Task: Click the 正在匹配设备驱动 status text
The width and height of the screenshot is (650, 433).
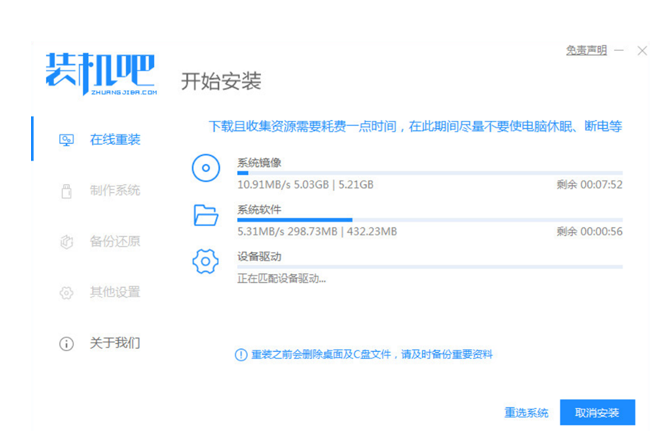Action: click(x=281, y=278)
